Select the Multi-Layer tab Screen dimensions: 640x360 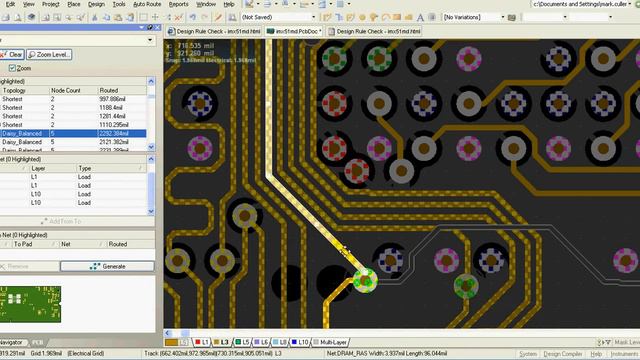(330, 342)
